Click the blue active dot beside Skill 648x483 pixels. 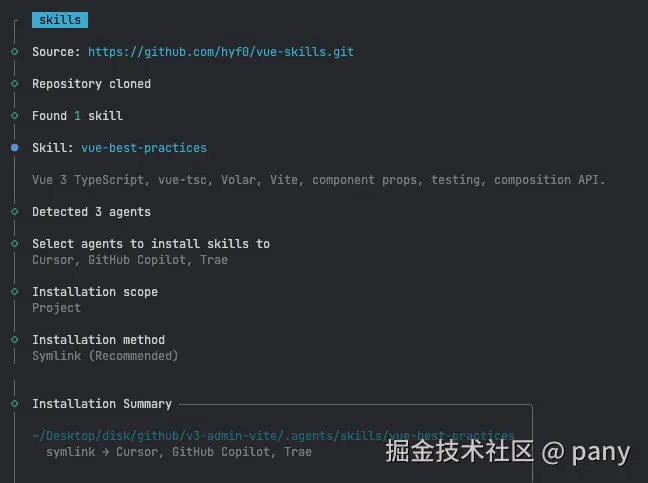[x=14, y=148]
